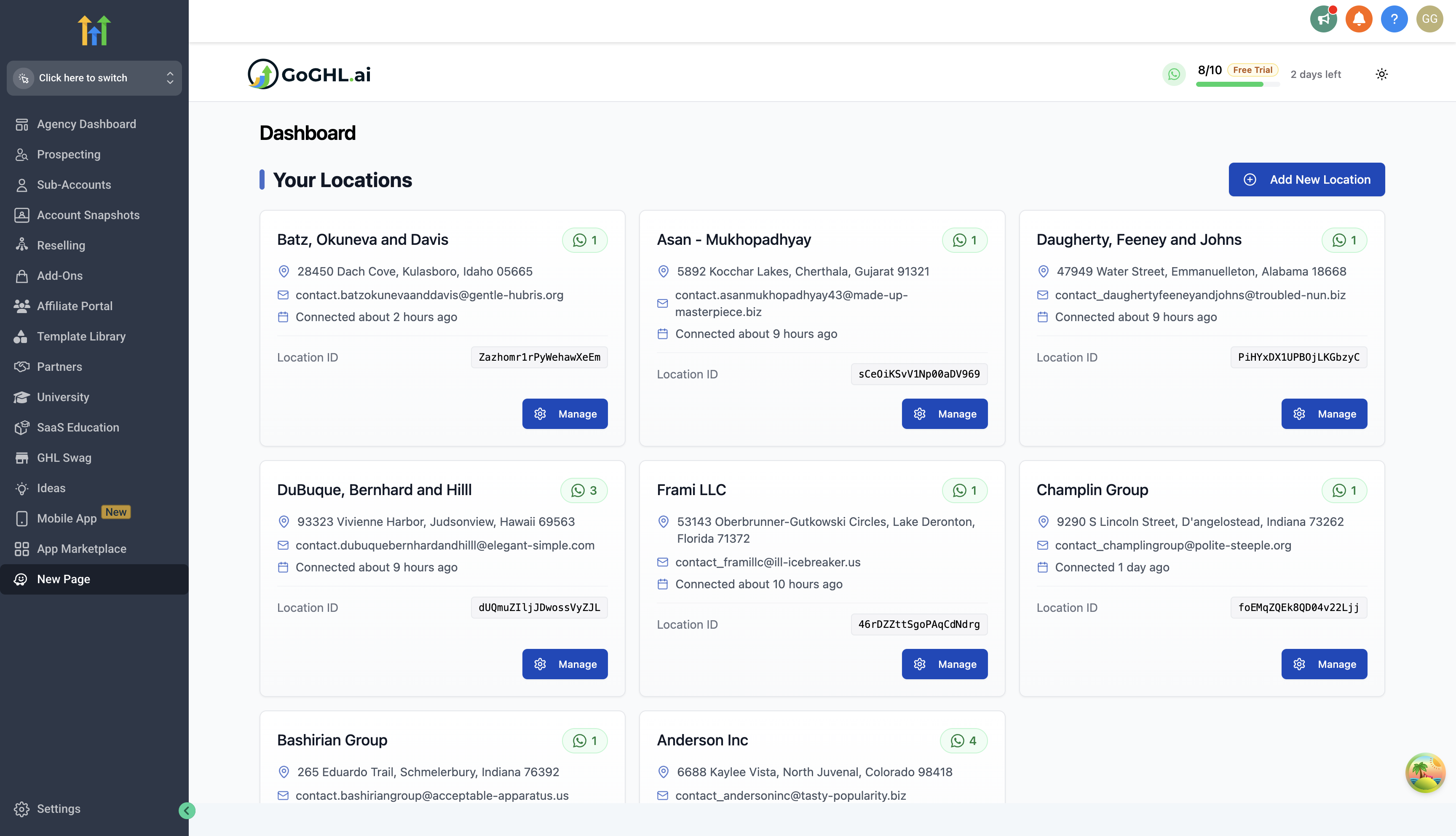Open the 'Click here to switch' account dropdown
Image resolution: width=1456 pixels, height=836 pixels.
(x=94, y=78)
